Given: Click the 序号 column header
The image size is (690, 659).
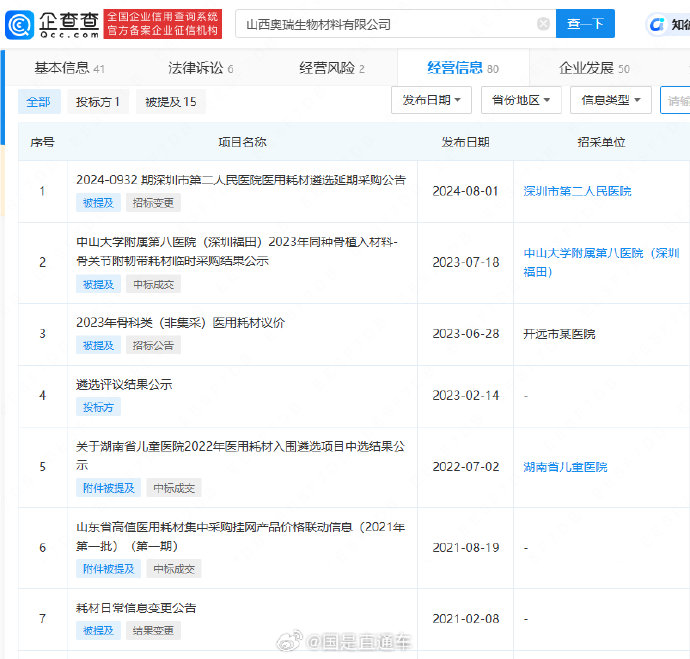Looking at the screenshot, I should click(x=43, y=142).
